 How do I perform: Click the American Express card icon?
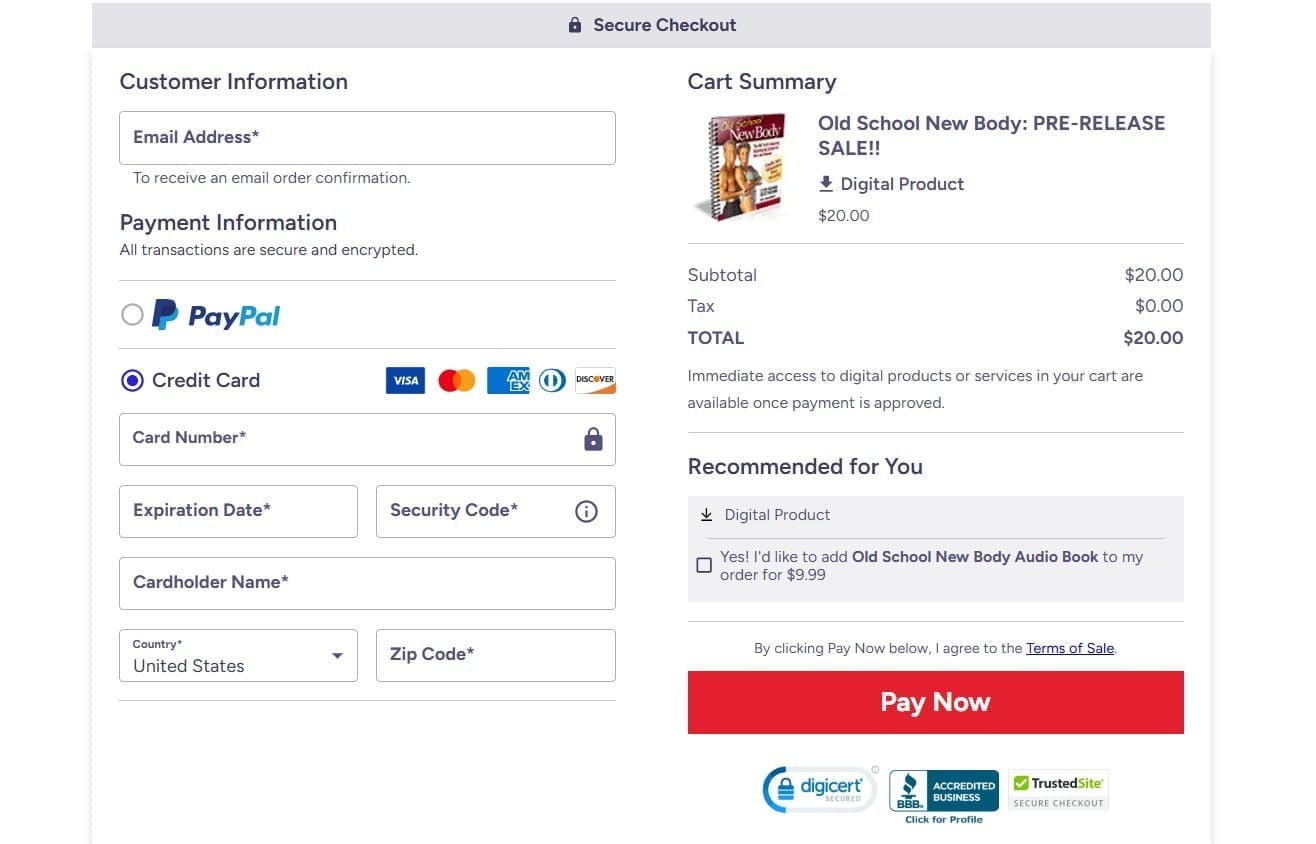point(508,381)
